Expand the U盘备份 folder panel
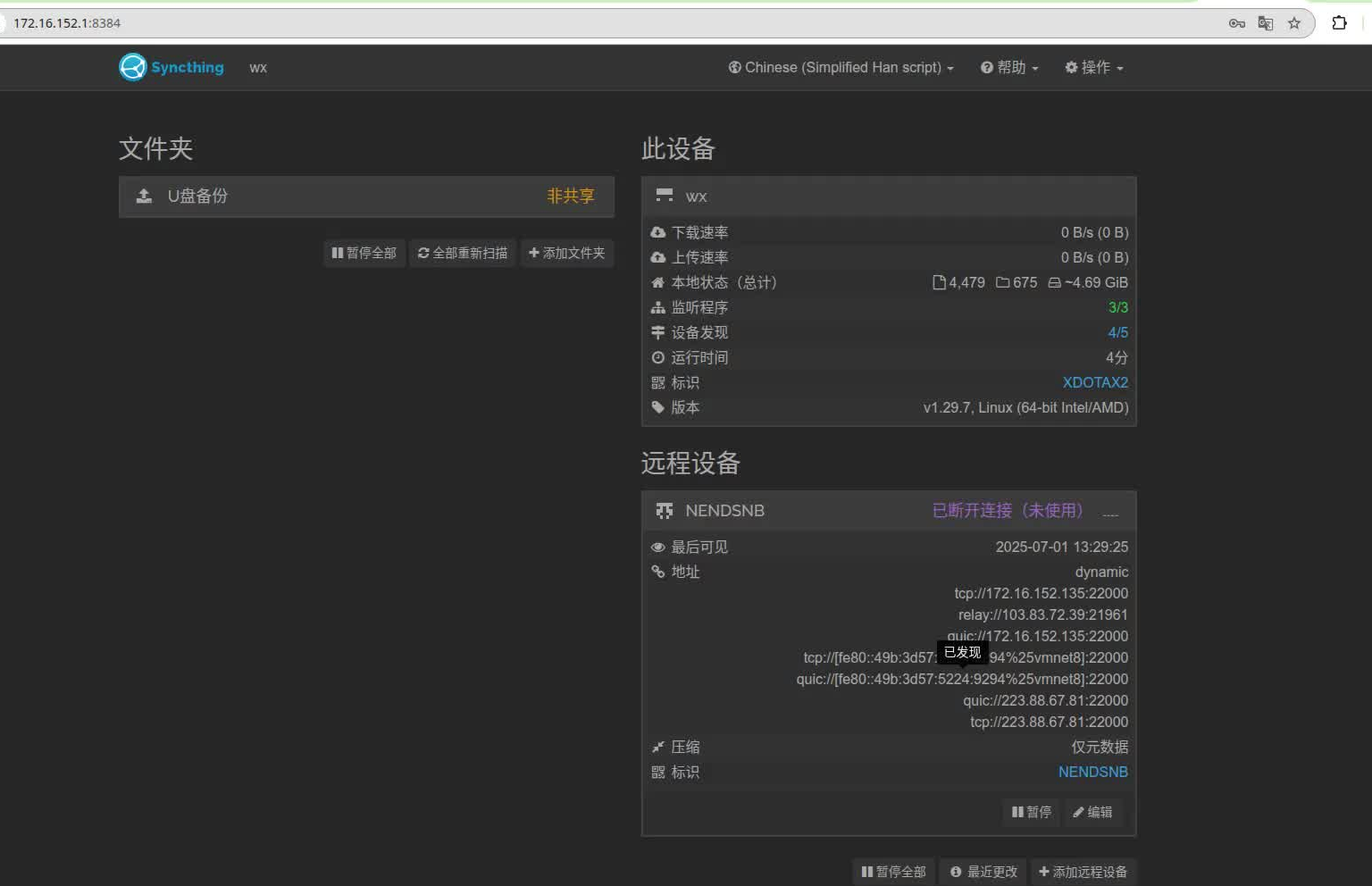Image resolution: width=1372 pixels, height=886 pixels. click(366, 196)
